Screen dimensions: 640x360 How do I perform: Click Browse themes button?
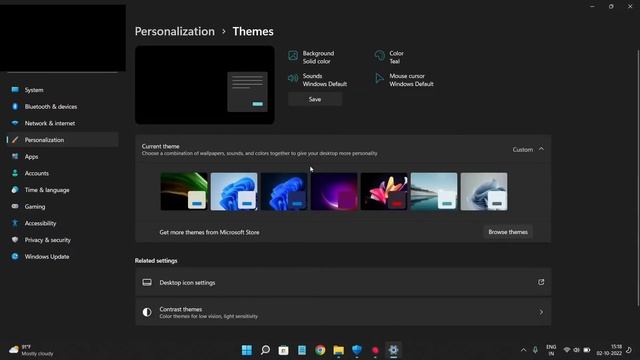[x=508, y=232]
